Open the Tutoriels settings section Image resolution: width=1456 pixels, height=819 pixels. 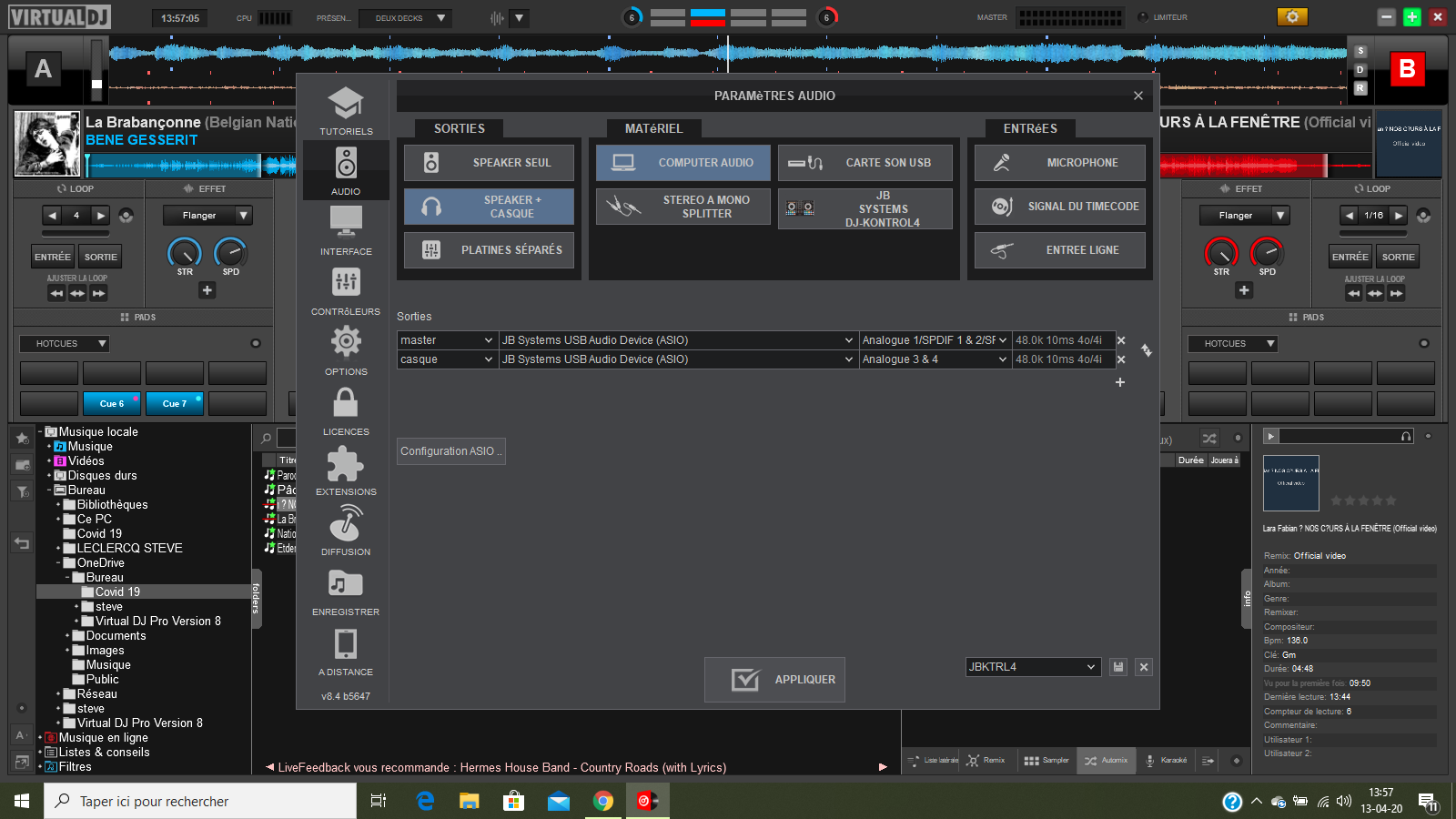(x=346, y=111)
